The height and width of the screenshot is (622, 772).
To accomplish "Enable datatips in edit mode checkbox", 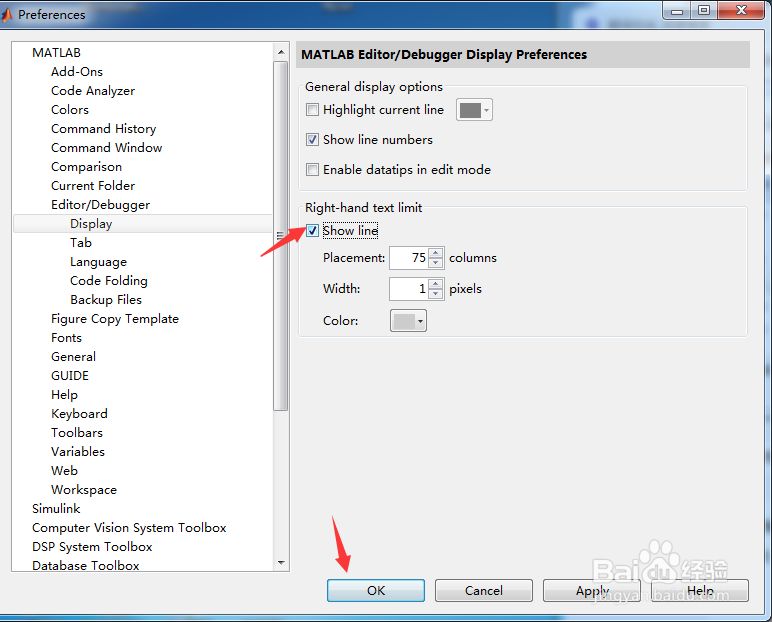I will (x=312, y=169).
